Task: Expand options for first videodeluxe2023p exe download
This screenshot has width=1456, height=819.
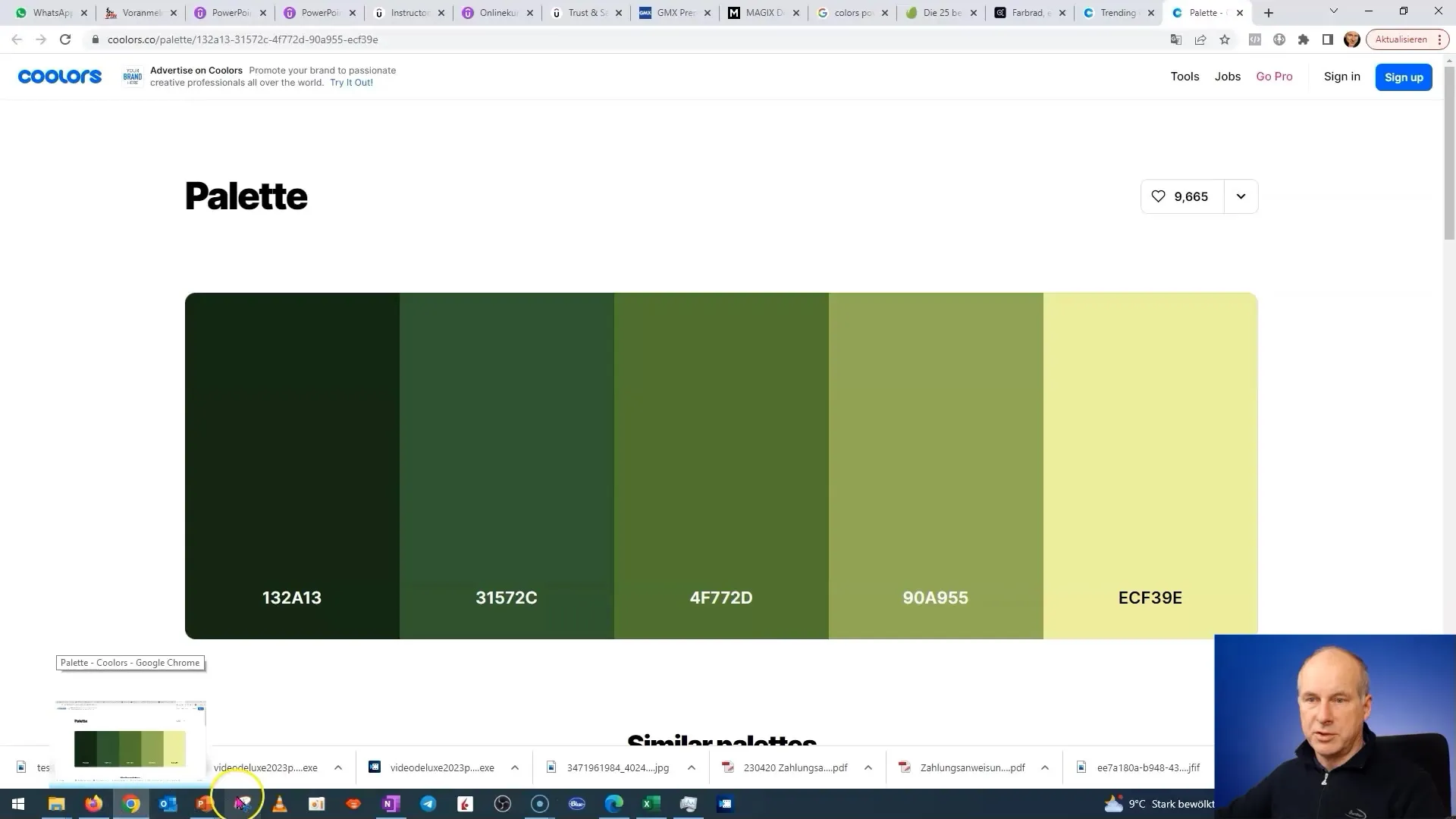Action: (x=338, y=767)
